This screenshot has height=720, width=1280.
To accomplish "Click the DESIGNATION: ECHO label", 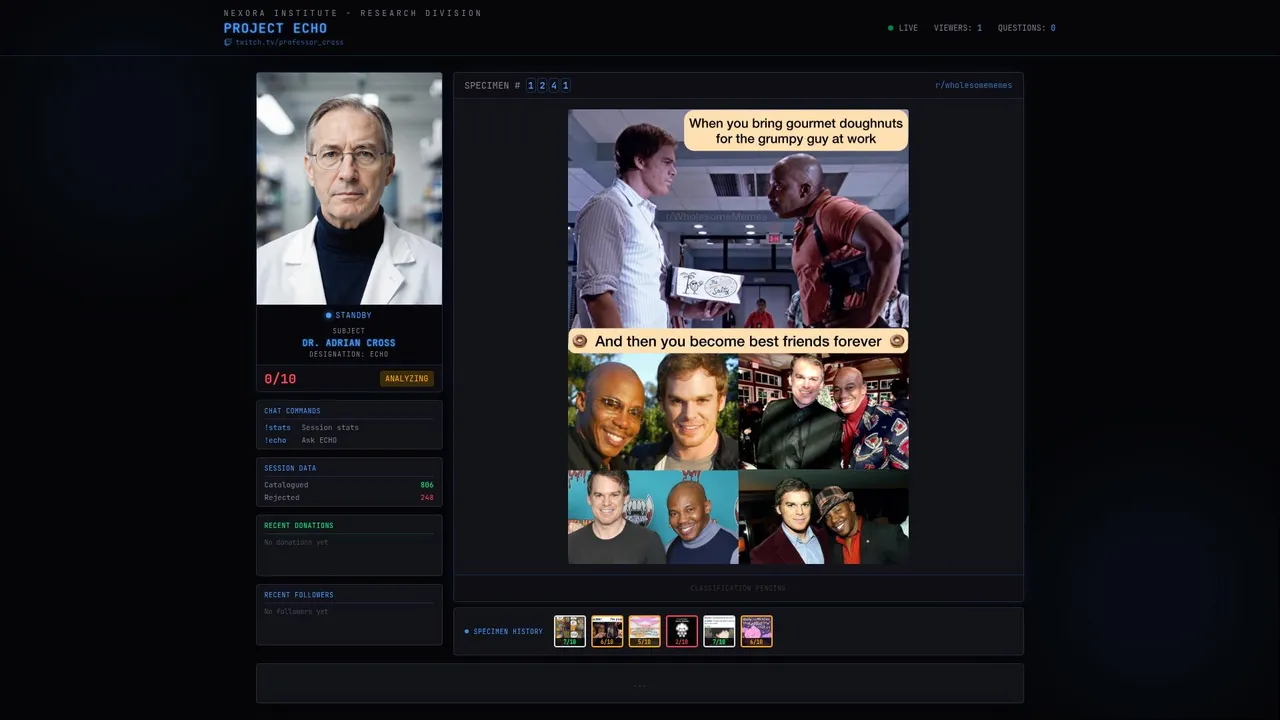I will (x=349, y=355).
